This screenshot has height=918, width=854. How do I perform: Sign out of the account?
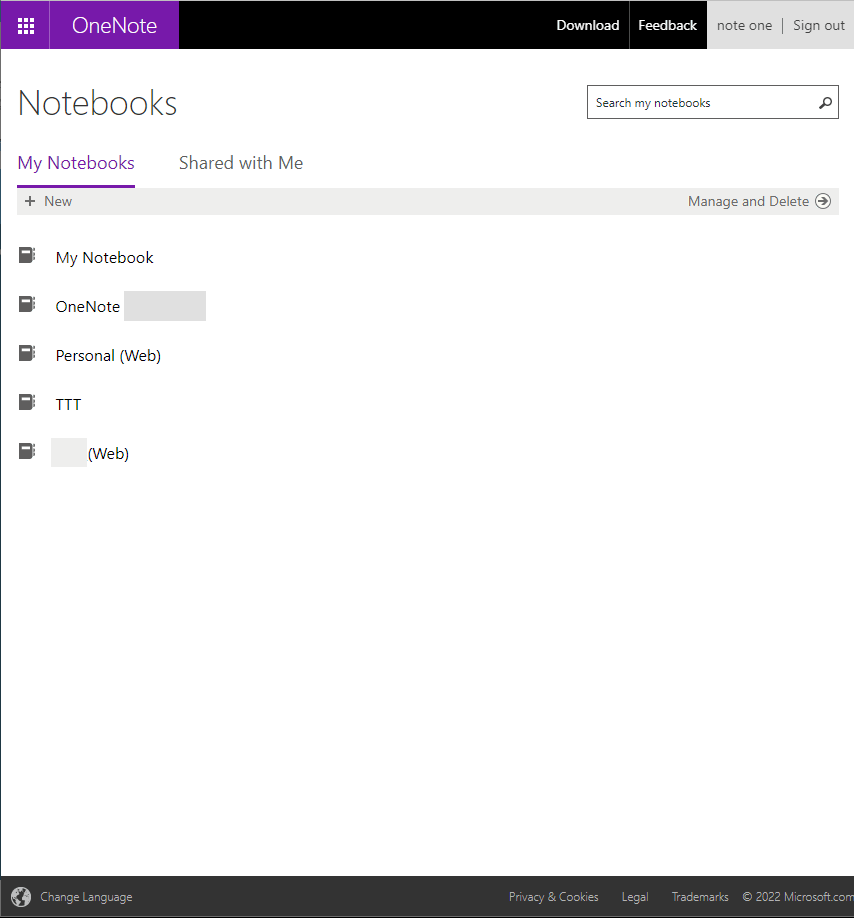tap(818, 25)
